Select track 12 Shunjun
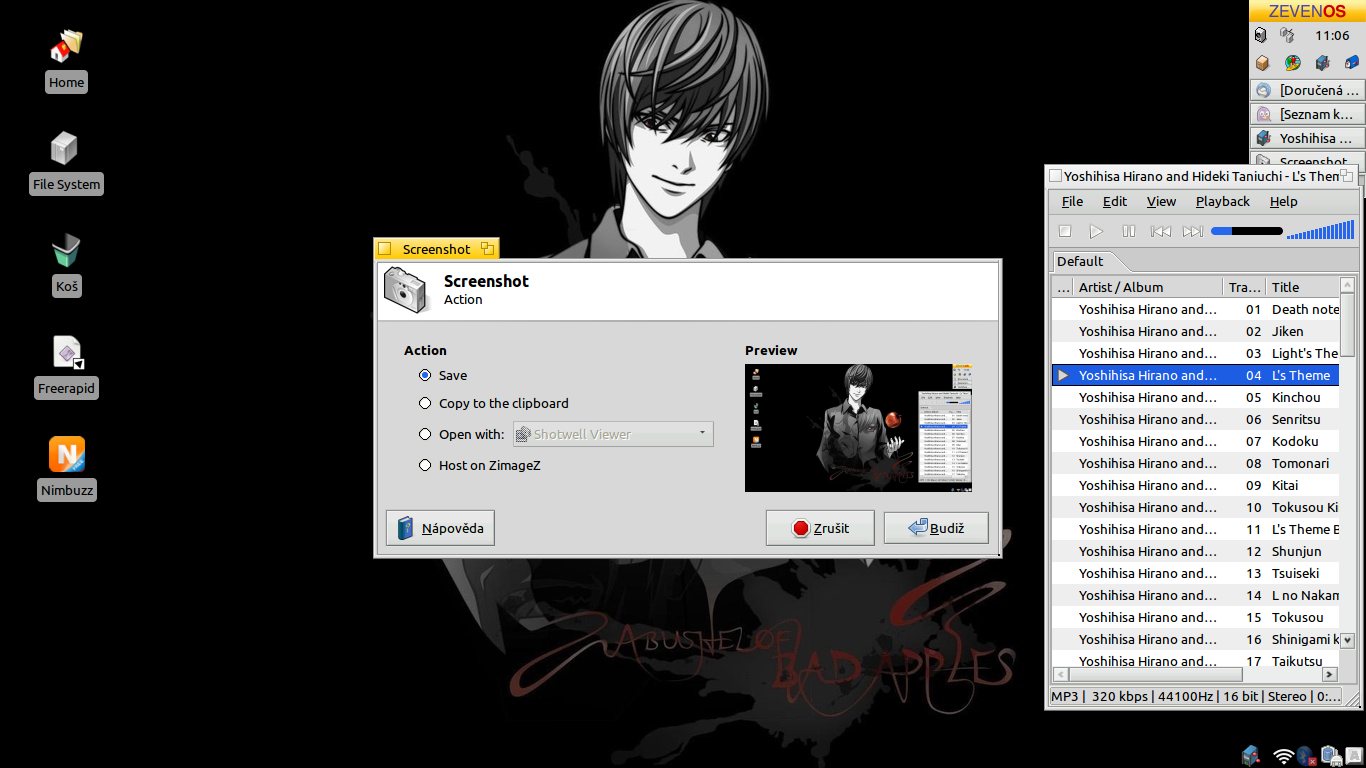Image resolution: width=1366 pixels, height=768 pixels. coord(1195,551)
